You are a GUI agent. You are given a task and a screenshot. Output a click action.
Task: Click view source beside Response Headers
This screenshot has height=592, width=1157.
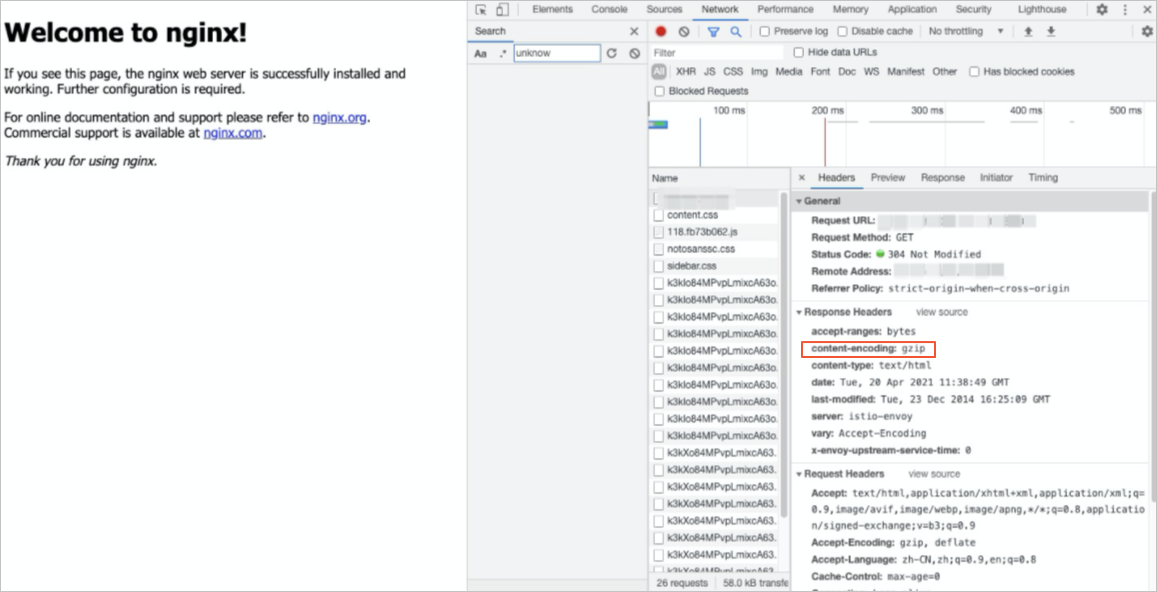[942, 312]
